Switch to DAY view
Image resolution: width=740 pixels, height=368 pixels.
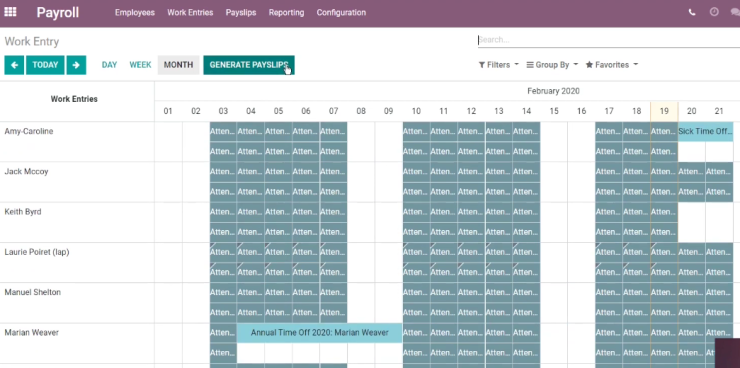(x=109, y=65)
